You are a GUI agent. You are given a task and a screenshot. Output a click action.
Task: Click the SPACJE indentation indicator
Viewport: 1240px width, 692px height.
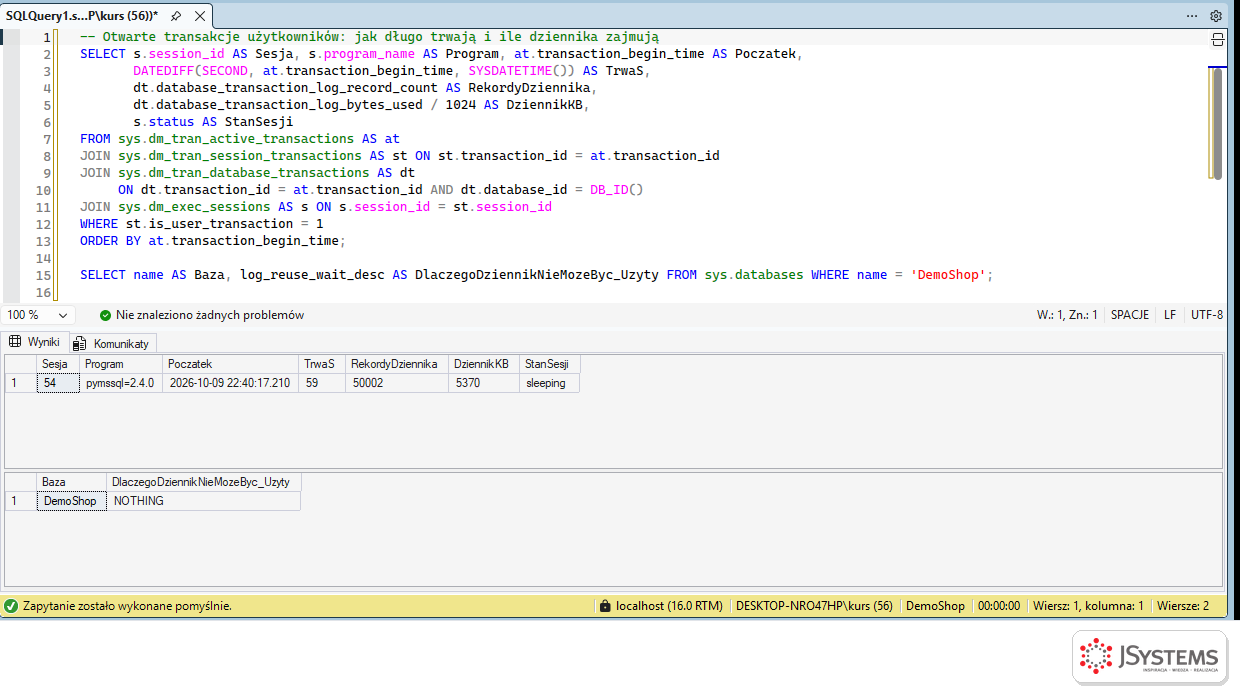coord(1130,315)
